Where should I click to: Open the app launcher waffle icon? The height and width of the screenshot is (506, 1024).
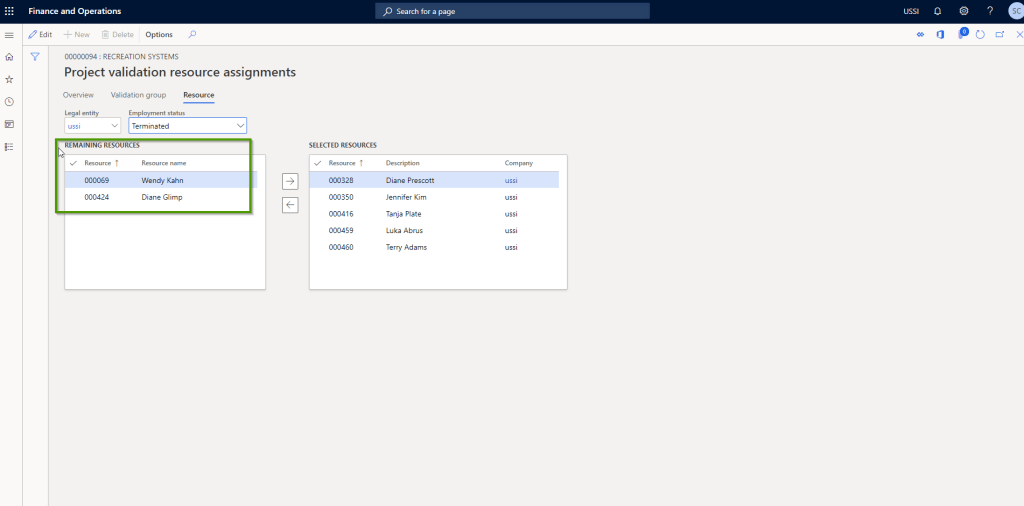[x=10, y=11]
